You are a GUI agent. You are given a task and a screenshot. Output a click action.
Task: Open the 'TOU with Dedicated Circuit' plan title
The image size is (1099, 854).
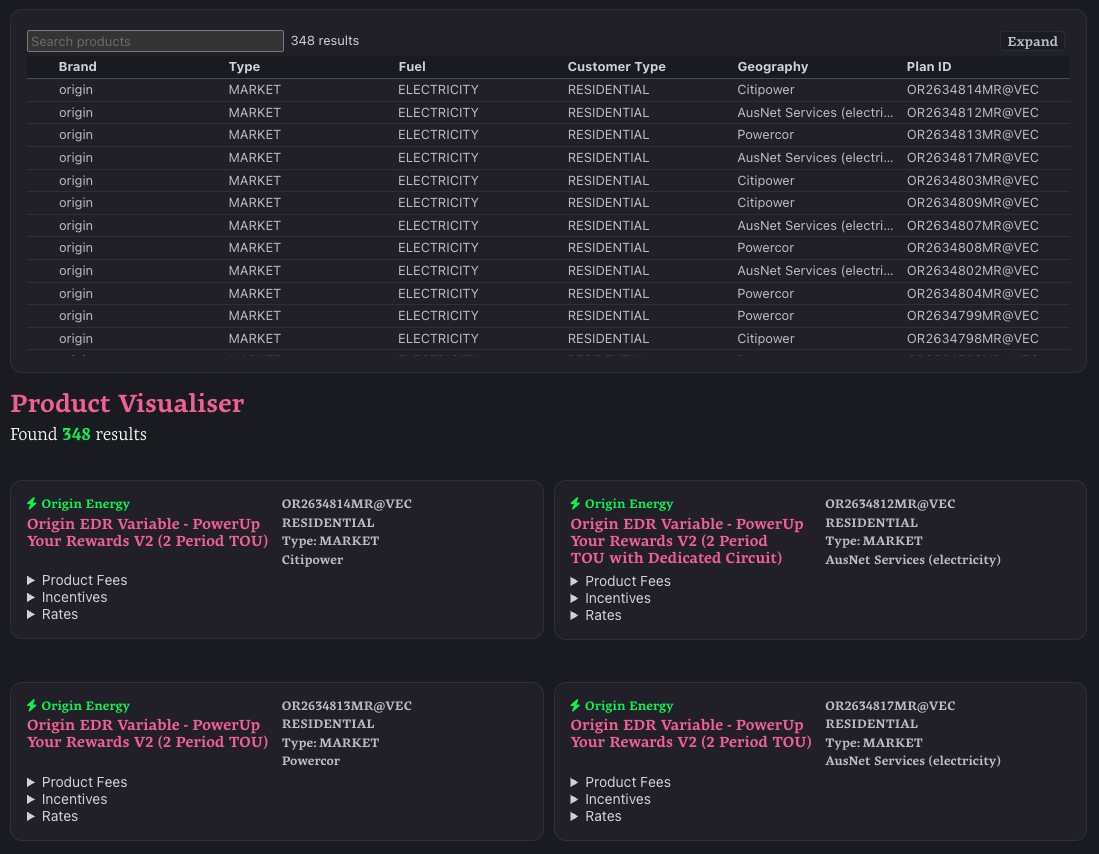[686, 541]
